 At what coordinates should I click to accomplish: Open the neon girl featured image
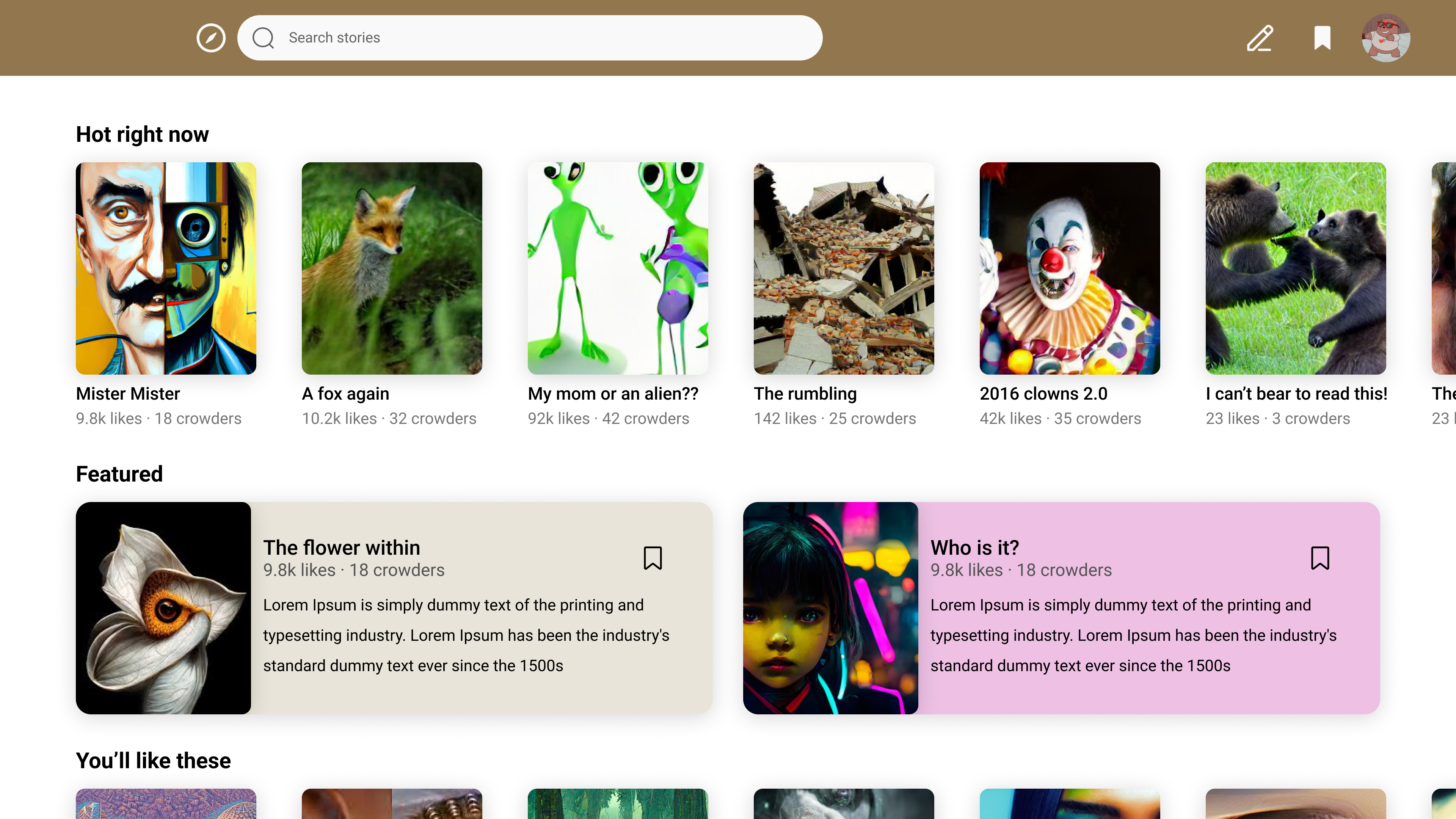(x=830, y=607)
